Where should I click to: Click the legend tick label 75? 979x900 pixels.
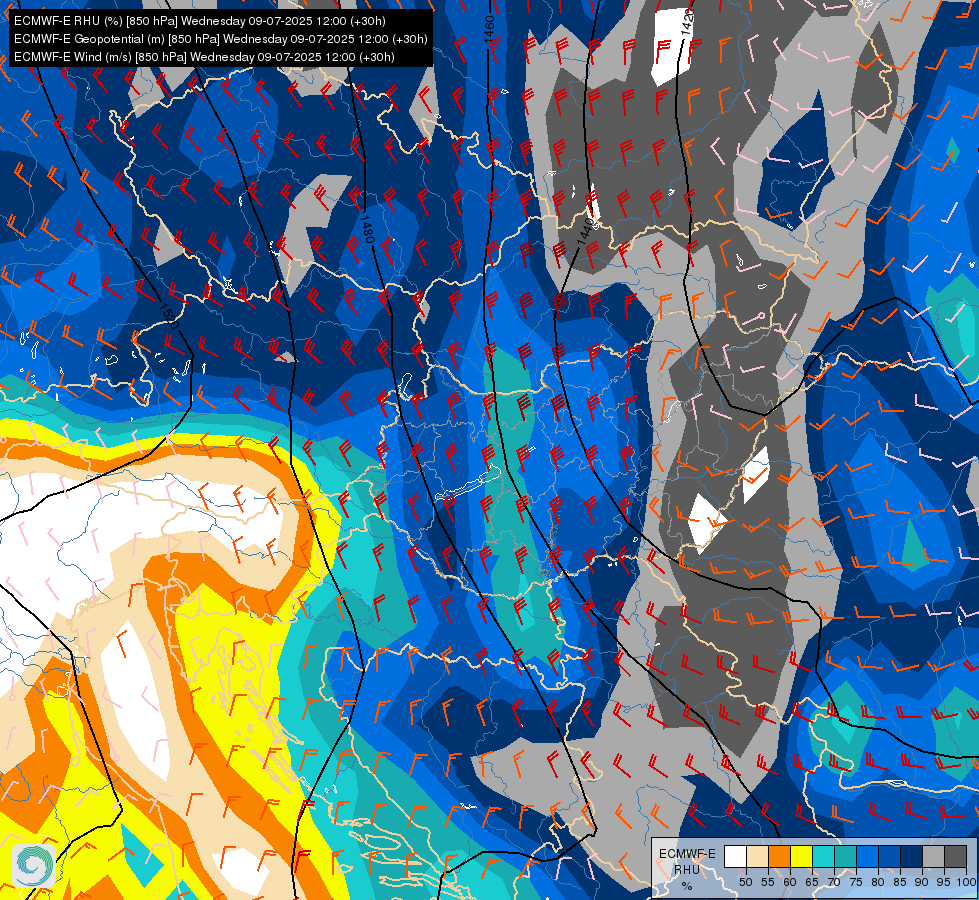(856, 883)
